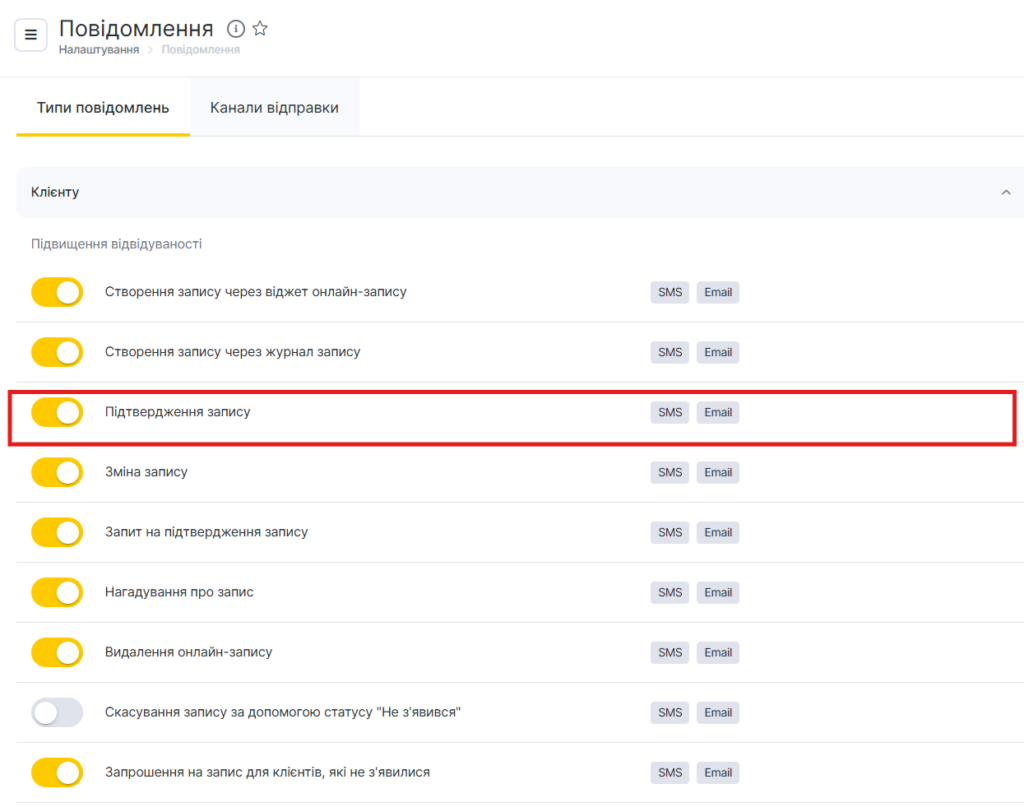The height and width of the screenshot is (807, 1024).
Task: Click Email badge for Нагадування про запис
Action: pyautogui.click(x=718, y=592)
